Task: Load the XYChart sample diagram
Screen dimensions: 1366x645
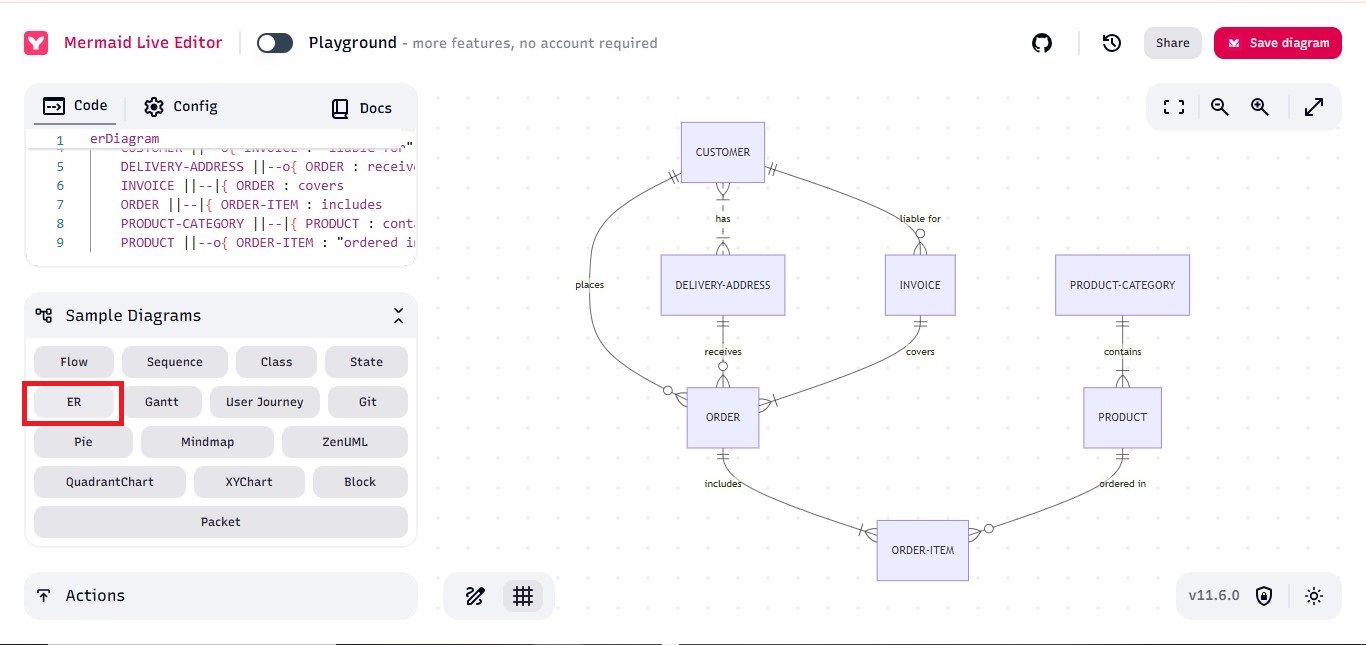Action: pos(249,482)
